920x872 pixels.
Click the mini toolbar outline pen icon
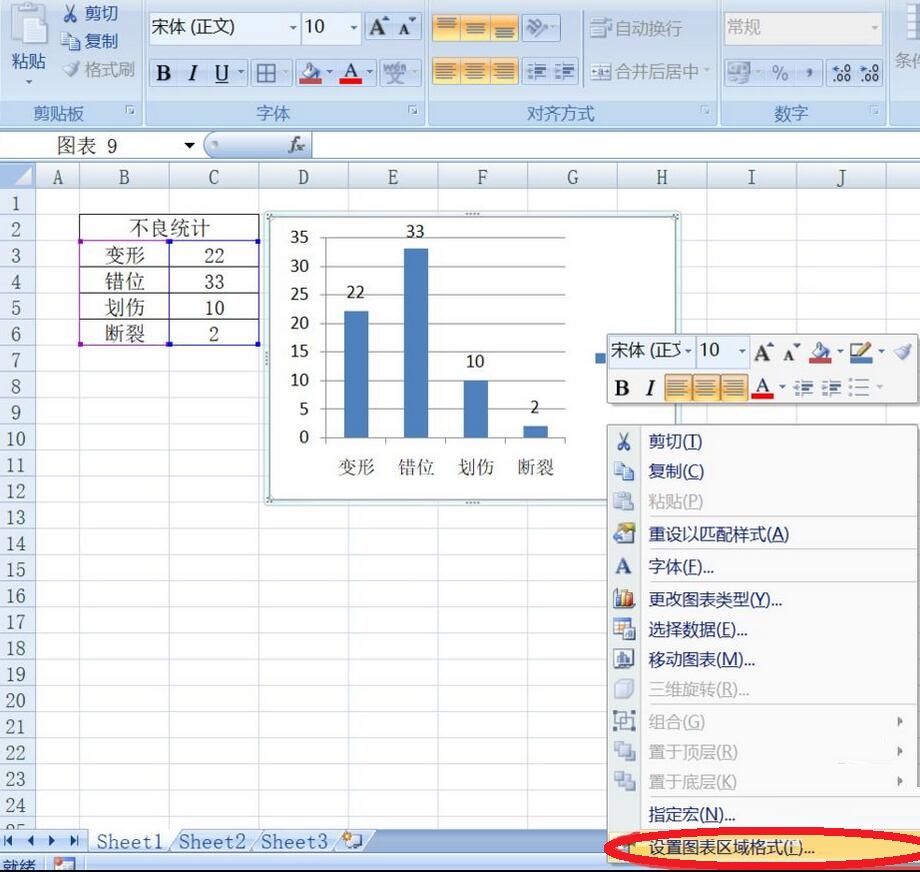tap(860, 351)
